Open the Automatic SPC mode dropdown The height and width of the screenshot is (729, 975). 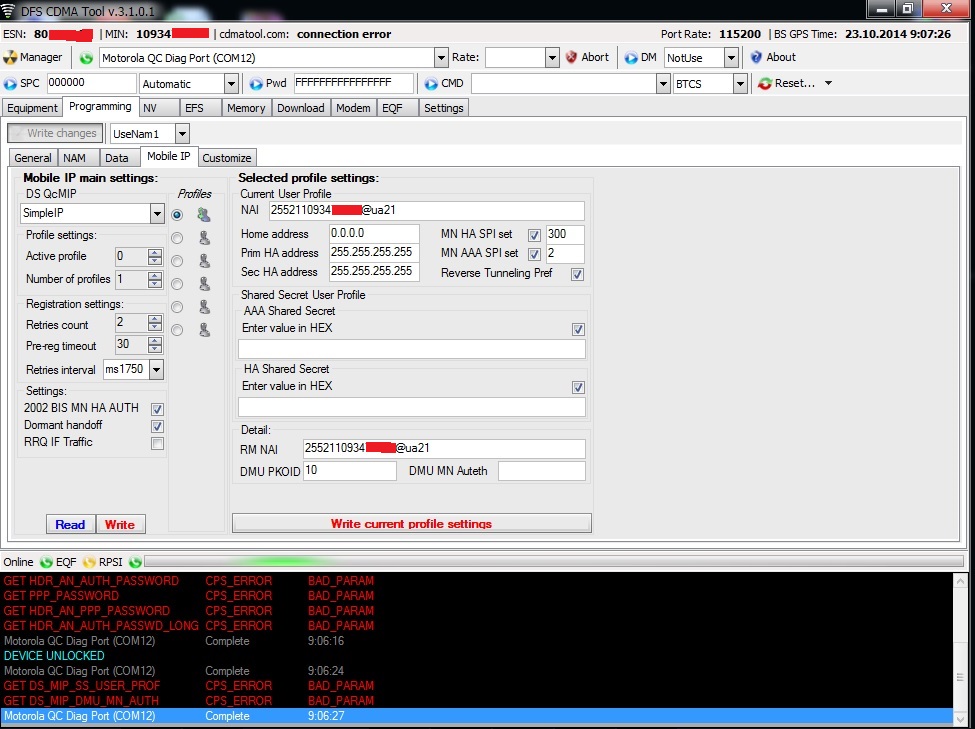point(231,84)
